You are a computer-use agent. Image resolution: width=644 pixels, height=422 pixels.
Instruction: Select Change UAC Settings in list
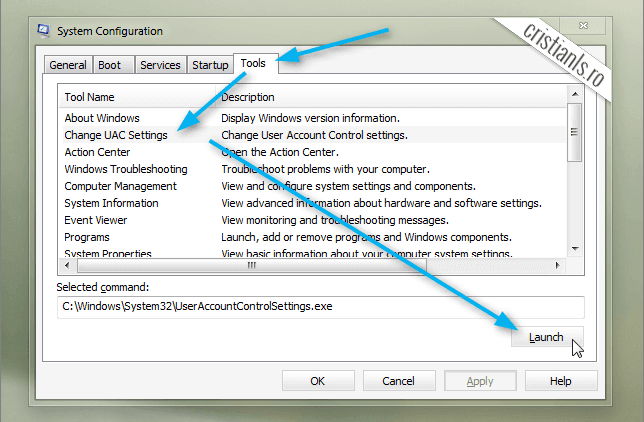pos(116,135)
